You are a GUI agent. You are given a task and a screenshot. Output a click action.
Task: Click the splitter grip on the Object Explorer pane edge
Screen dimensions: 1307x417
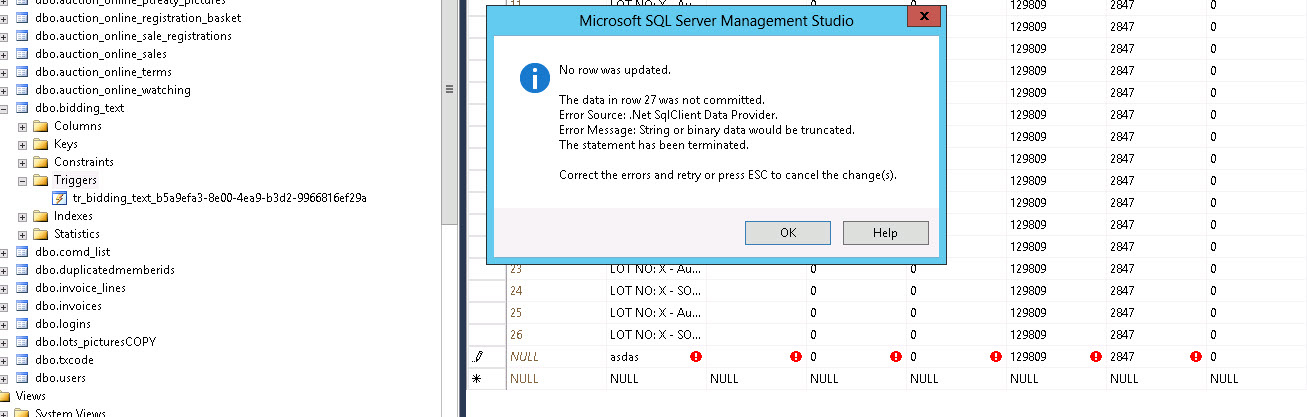coord(450,88)
